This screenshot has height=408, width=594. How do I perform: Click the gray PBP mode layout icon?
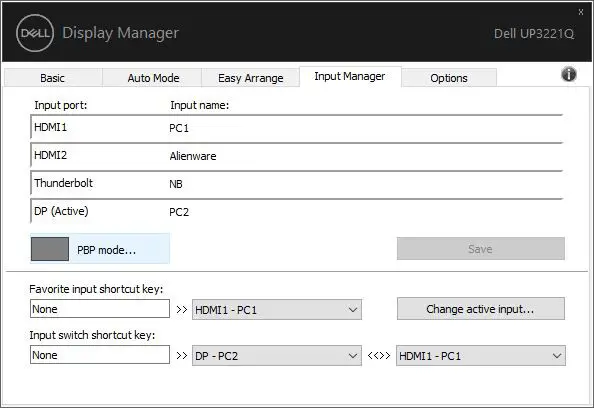(x=50, y=249)
